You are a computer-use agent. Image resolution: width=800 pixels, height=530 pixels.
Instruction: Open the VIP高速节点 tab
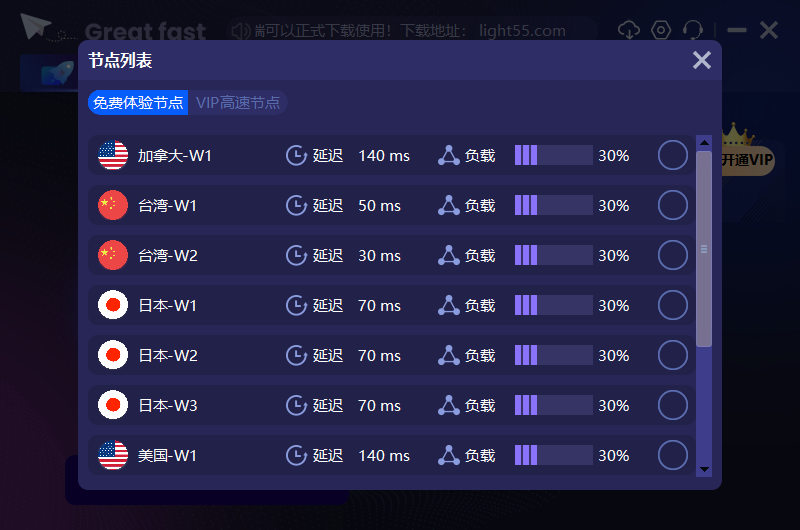pyautogui.click(x=238, y=103)
